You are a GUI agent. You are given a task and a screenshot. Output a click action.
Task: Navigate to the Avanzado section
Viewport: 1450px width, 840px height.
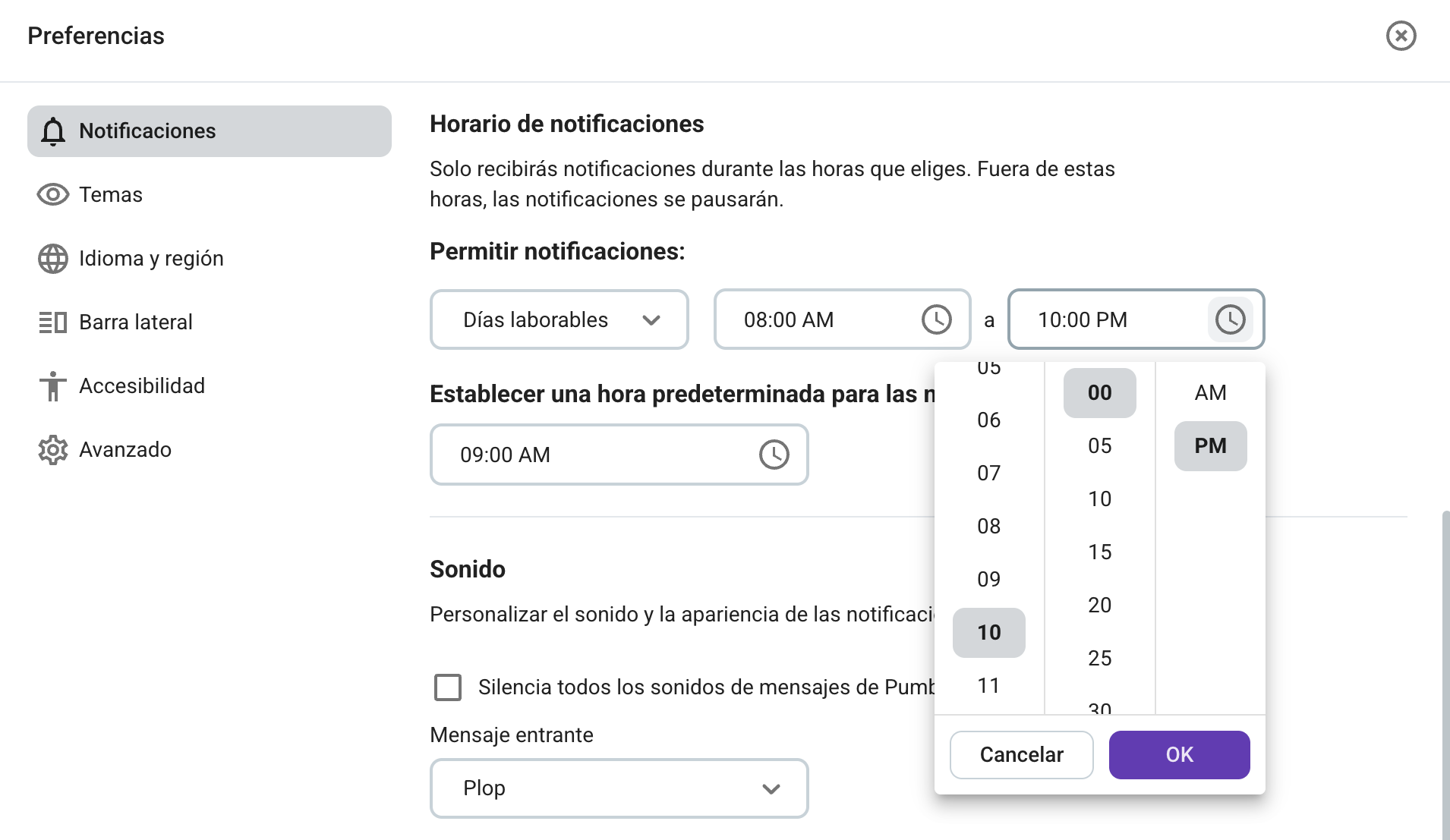pyautogui.click(x=125, y=449)
